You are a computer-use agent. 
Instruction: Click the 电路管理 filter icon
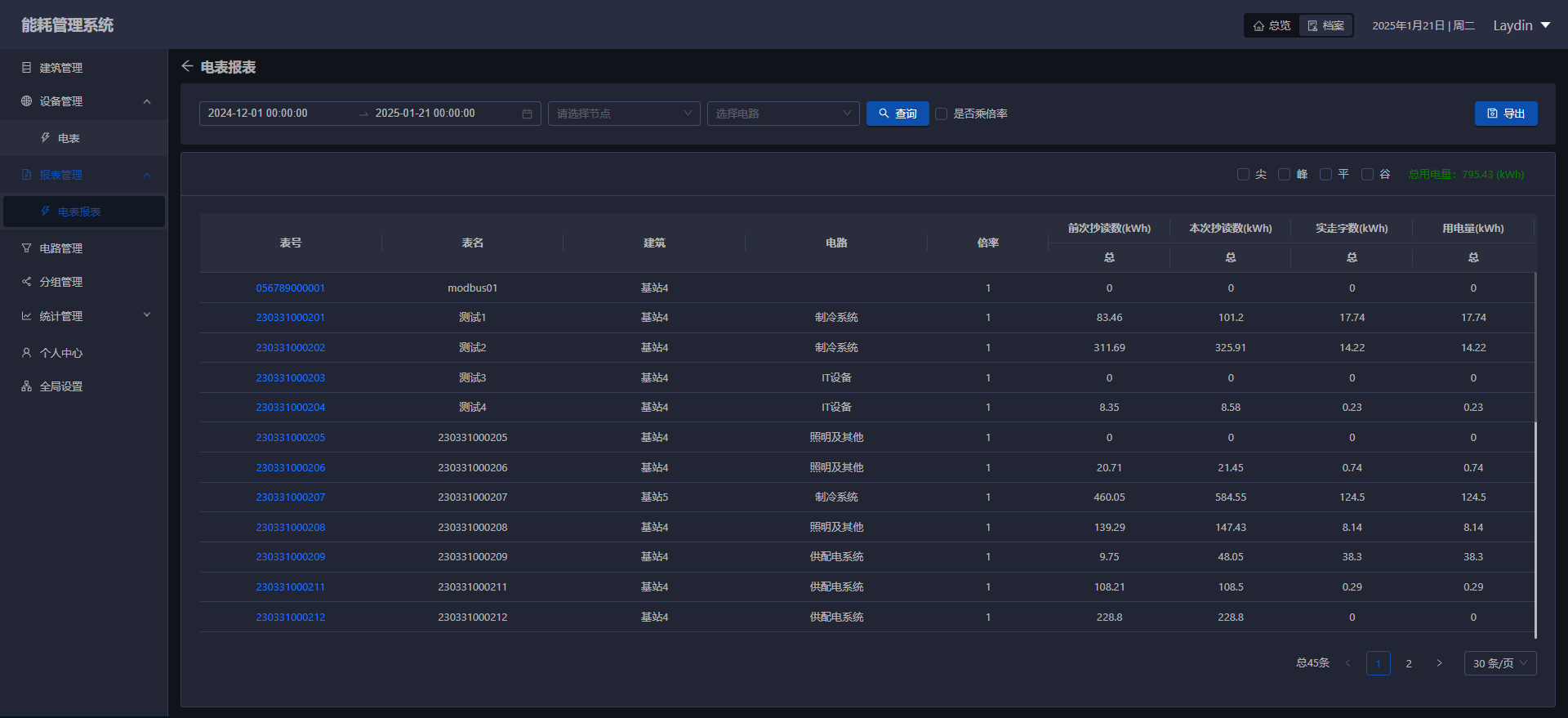(x=26, y=248)
